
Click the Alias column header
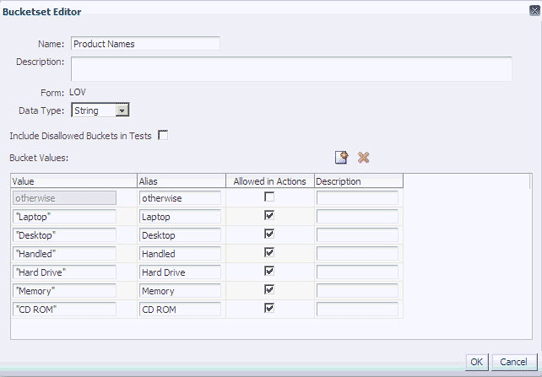click(x=181, y=181)
